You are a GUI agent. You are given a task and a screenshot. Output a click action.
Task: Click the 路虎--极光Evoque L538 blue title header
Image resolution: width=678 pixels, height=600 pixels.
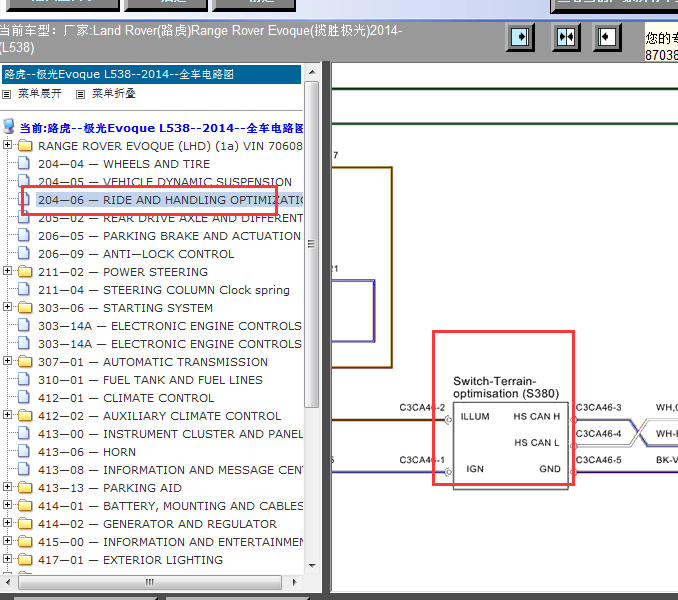151,74
